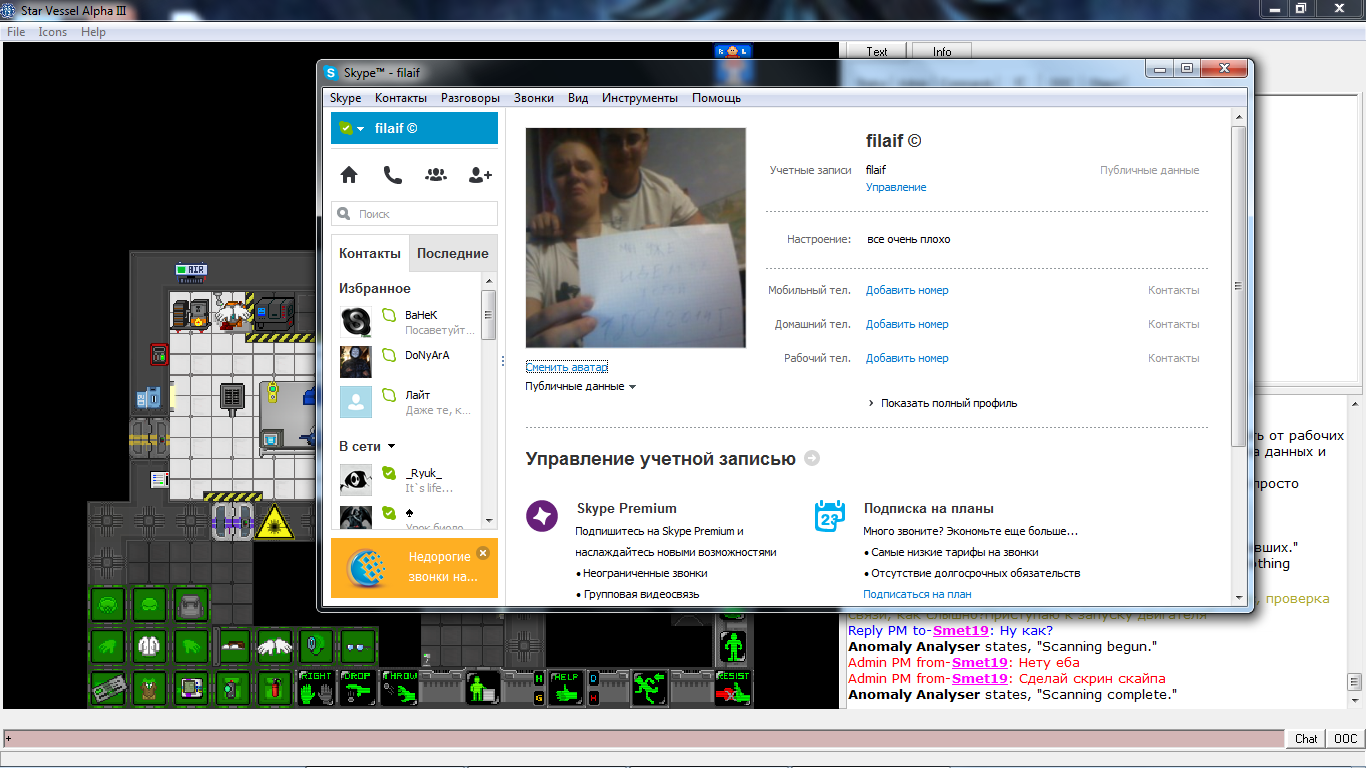Click the AIR alarm panel on station wall

pyautogui.click(x=191, y=269)
